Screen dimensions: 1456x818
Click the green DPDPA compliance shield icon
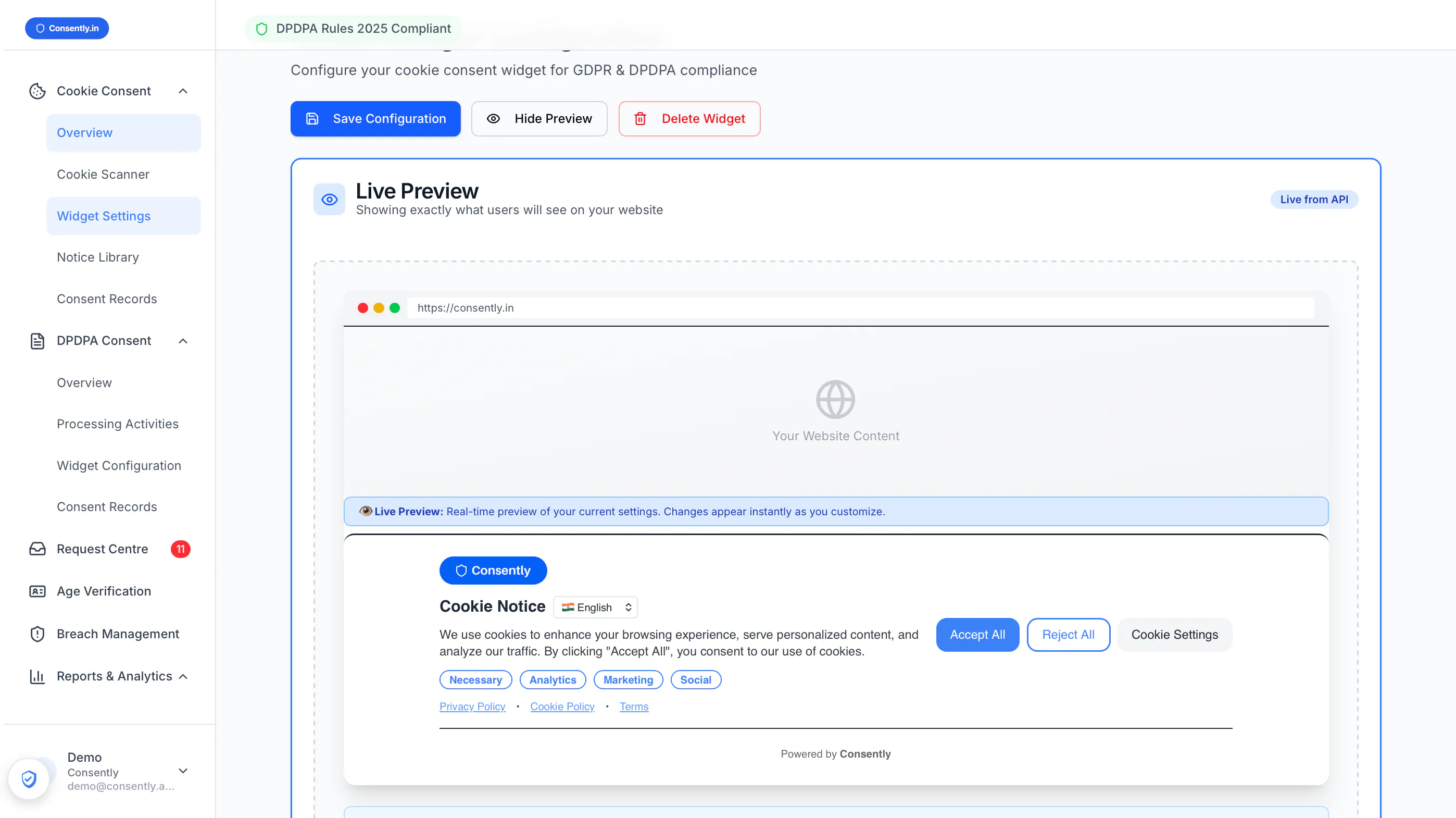tap(262, 29)
